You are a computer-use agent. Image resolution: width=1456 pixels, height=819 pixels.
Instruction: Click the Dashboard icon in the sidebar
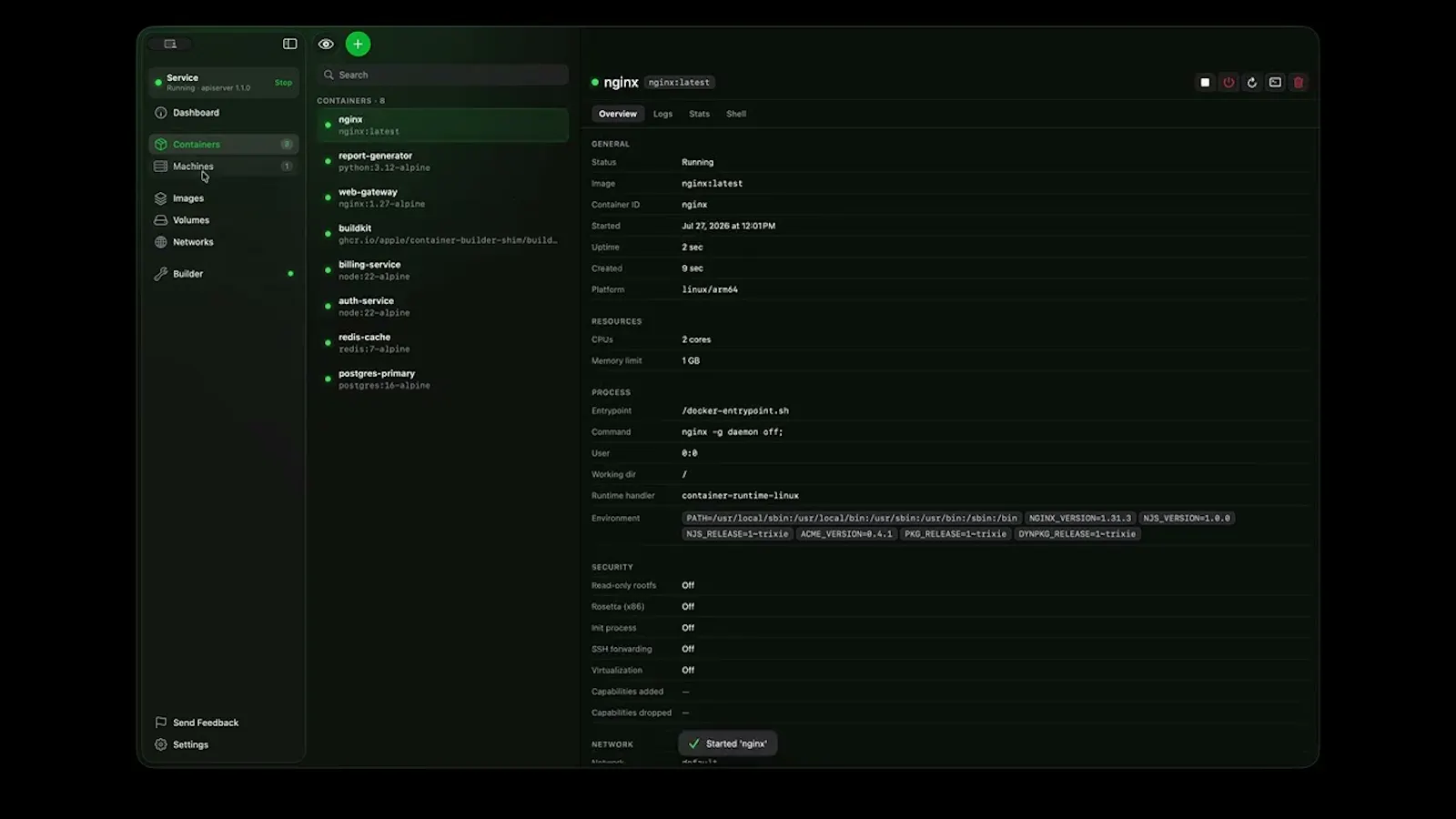tap(161, 113)
